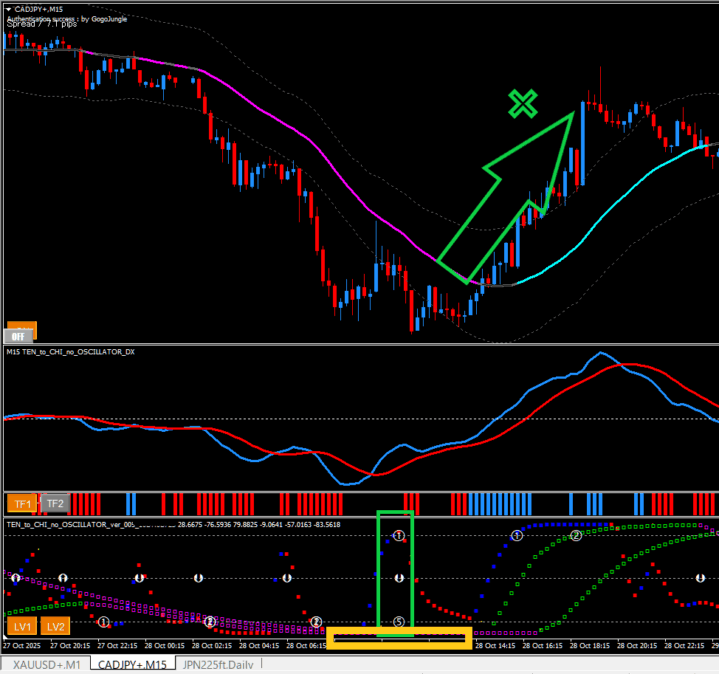This screenshot has height=674, width=719.
Task: Click the circled 5 marker in the oscillator
Action: [x=398, y=622]
